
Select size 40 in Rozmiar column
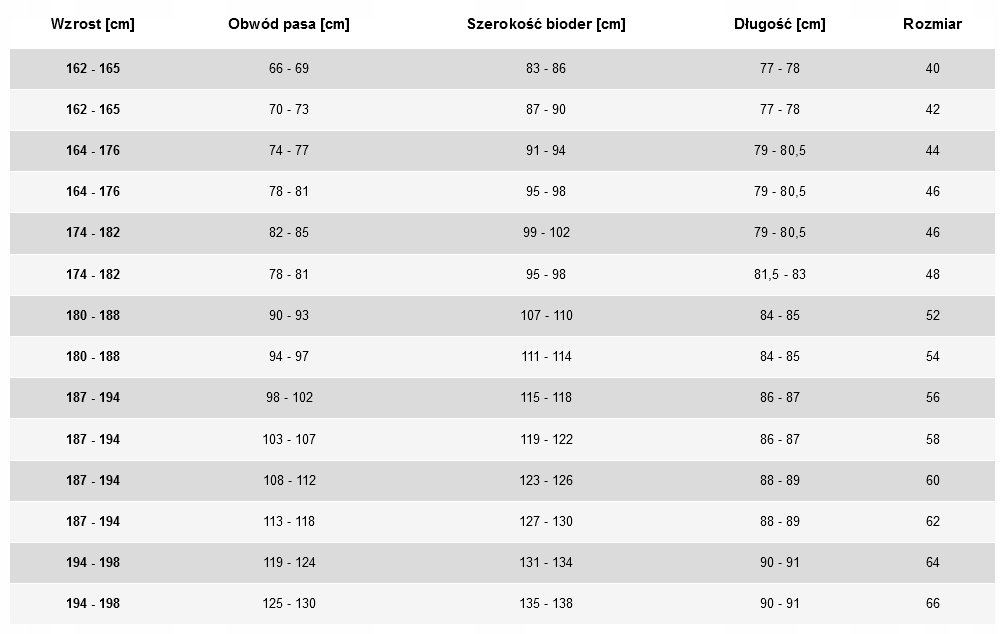tap(932, 68)
